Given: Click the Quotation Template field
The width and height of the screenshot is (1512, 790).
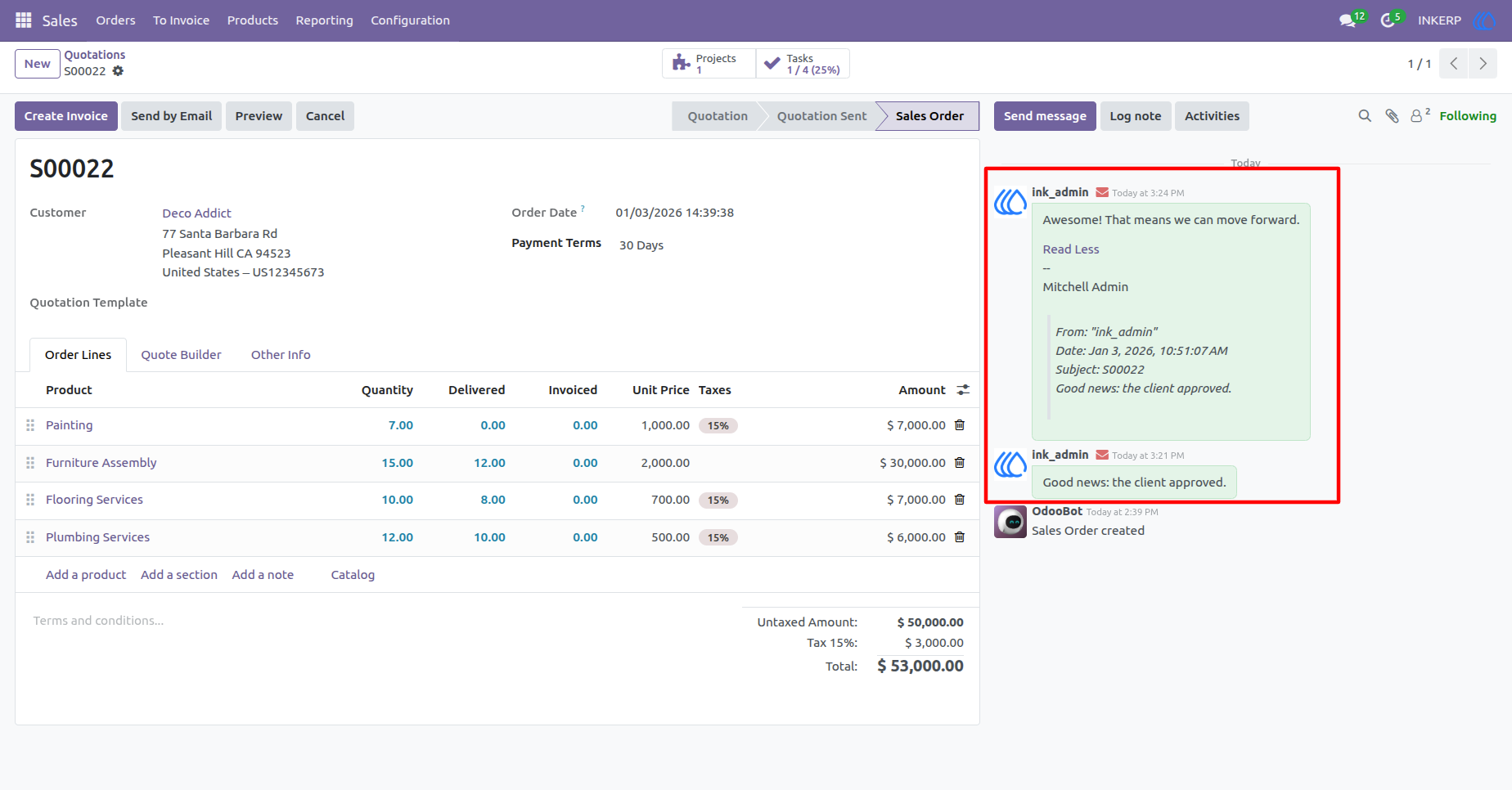Looking at the screenshot, I should 319,303.
